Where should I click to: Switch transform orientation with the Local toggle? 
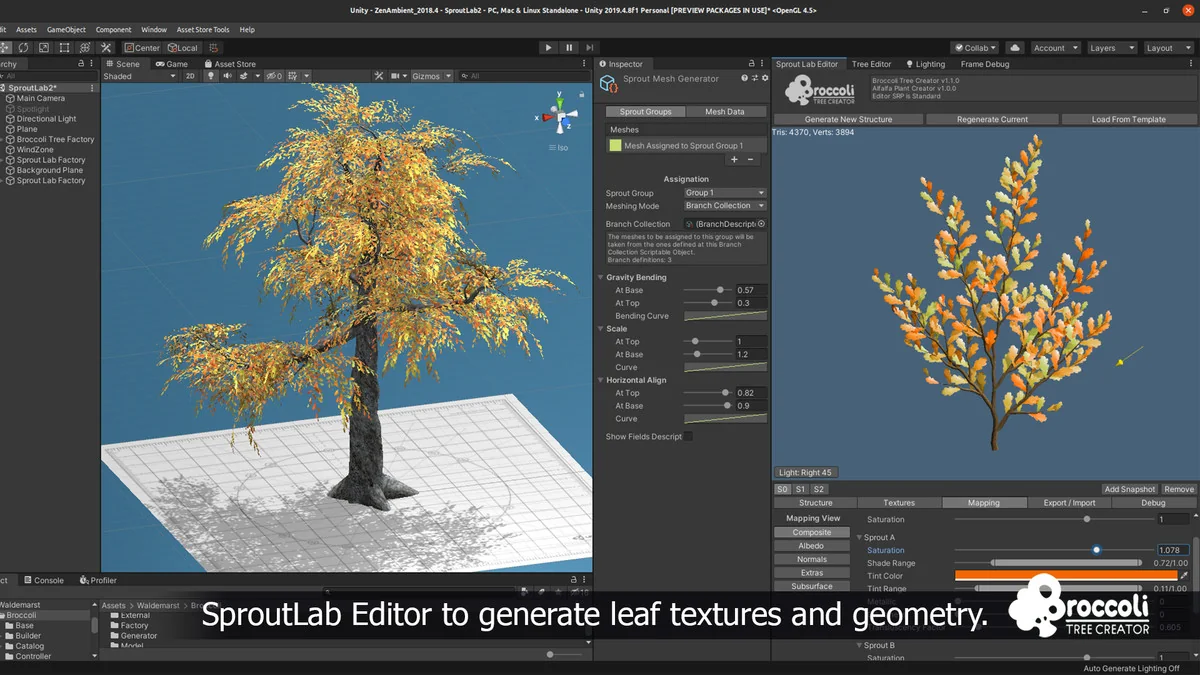tap(185, 47)
